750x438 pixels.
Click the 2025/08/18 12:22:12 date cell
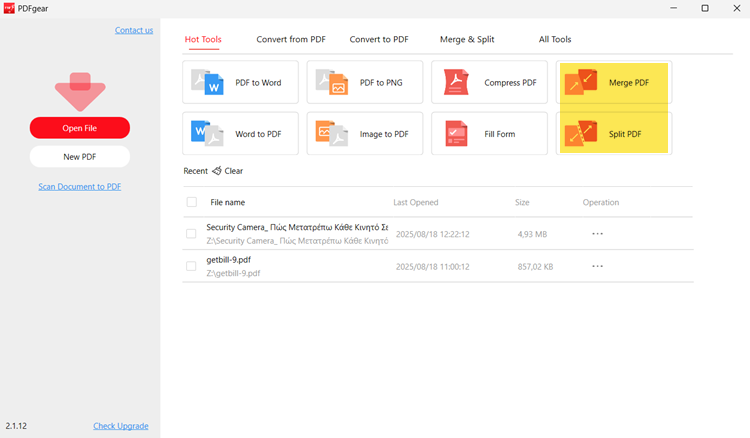click(432, 234)
